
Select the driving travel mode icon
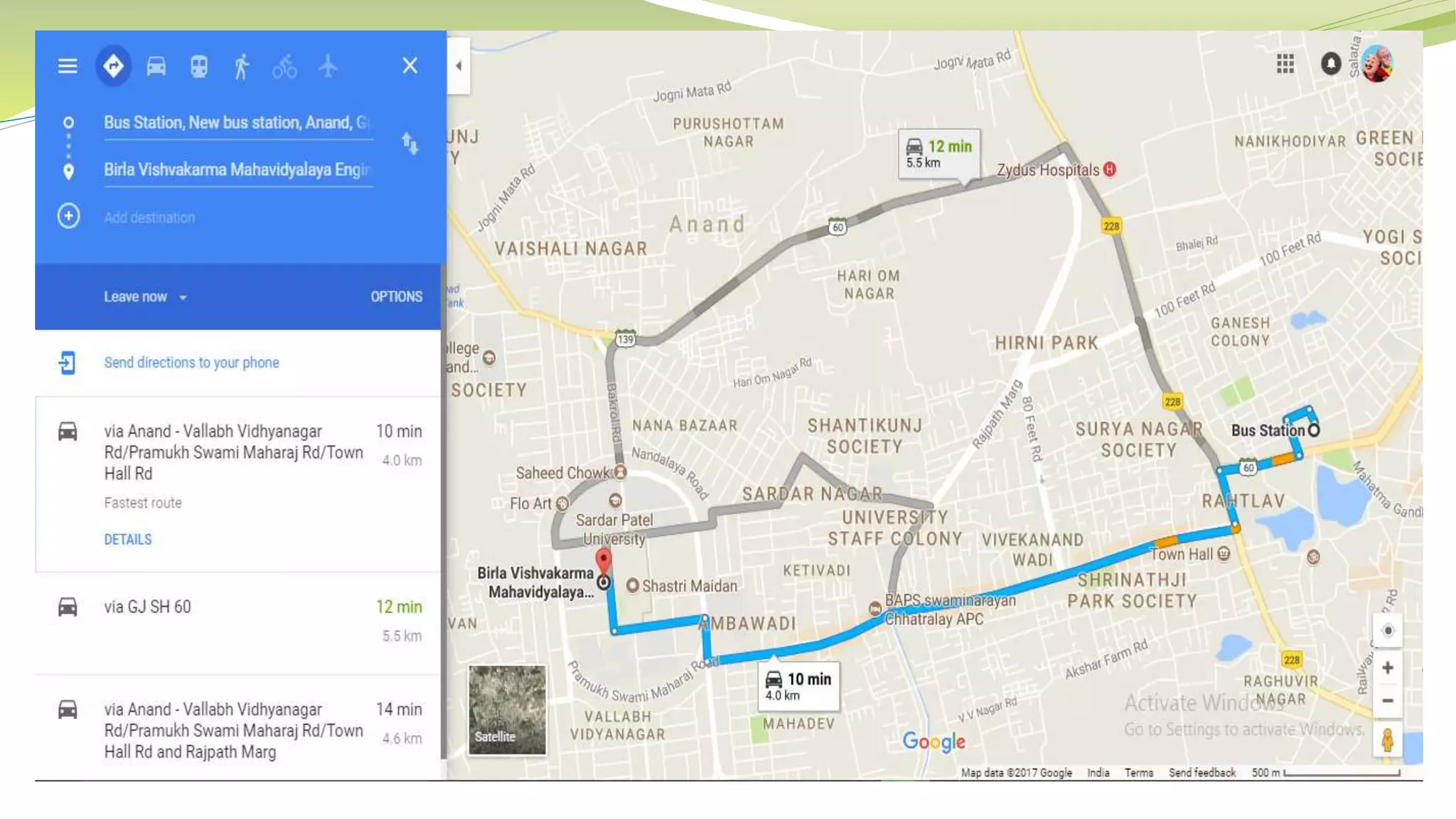[x=156, y=67]
